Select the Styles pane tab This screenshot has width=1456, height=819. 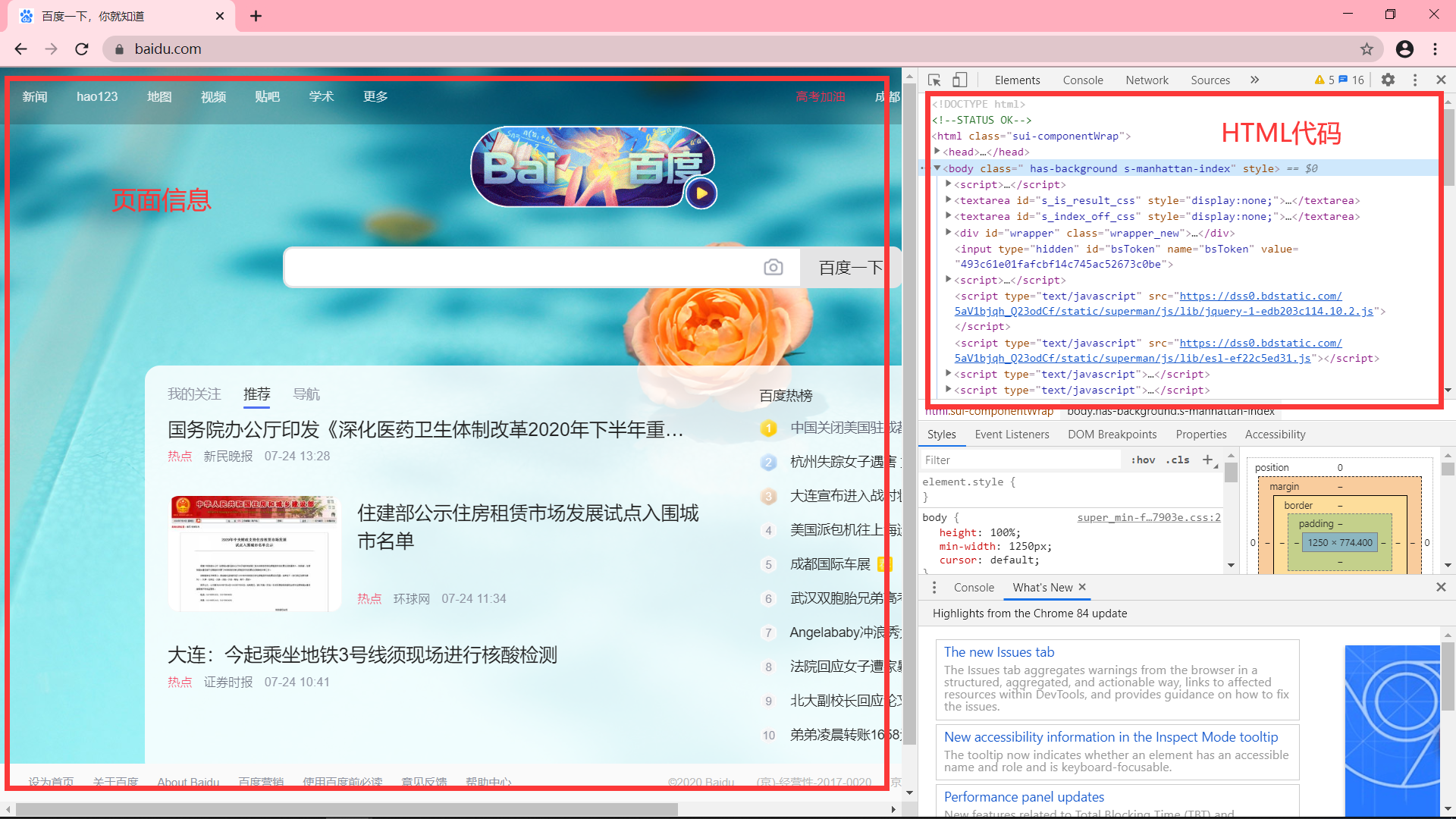pos(941,435)
